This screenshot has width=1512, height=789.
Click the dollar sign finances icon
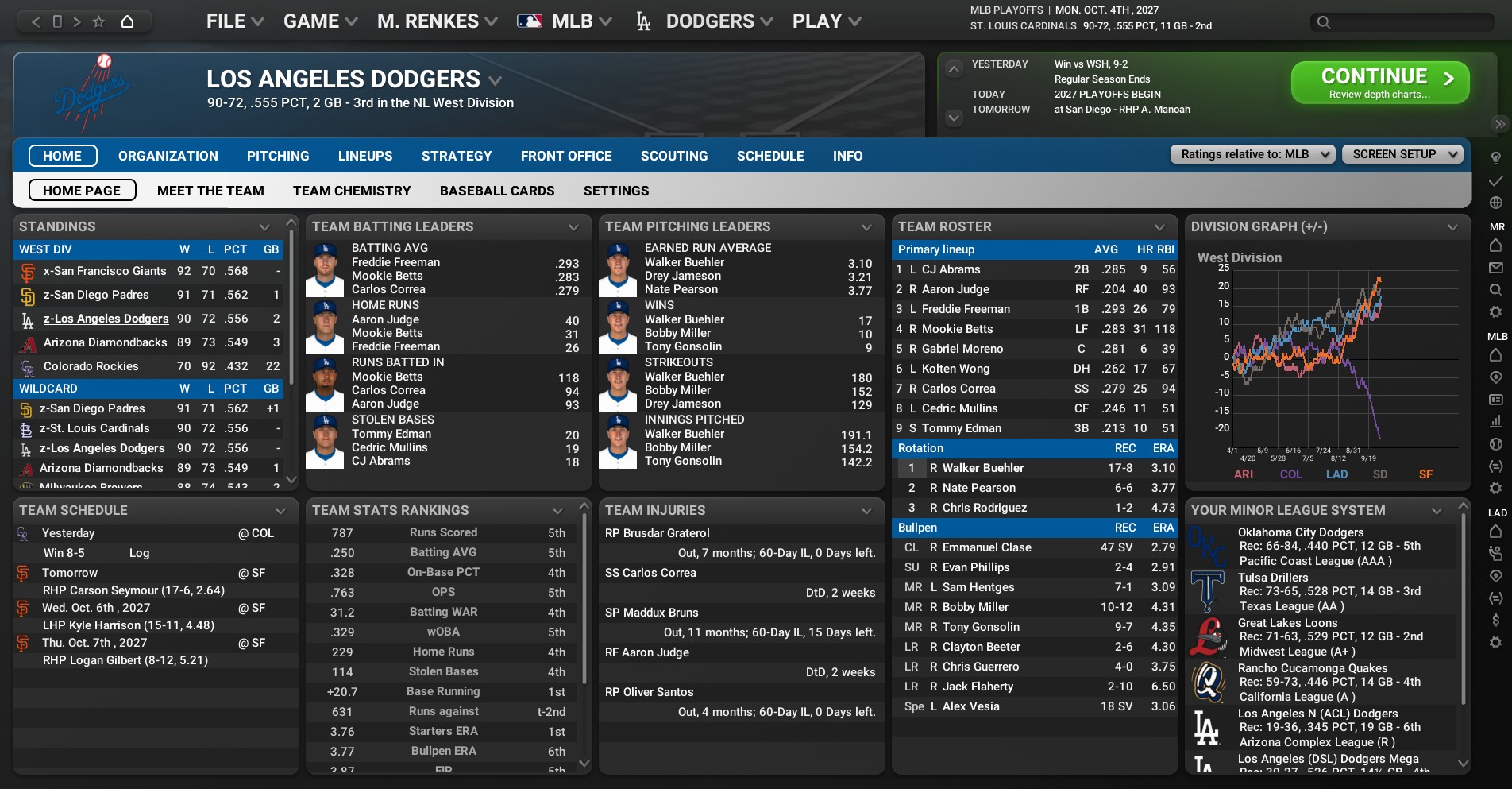point(1495,620)
